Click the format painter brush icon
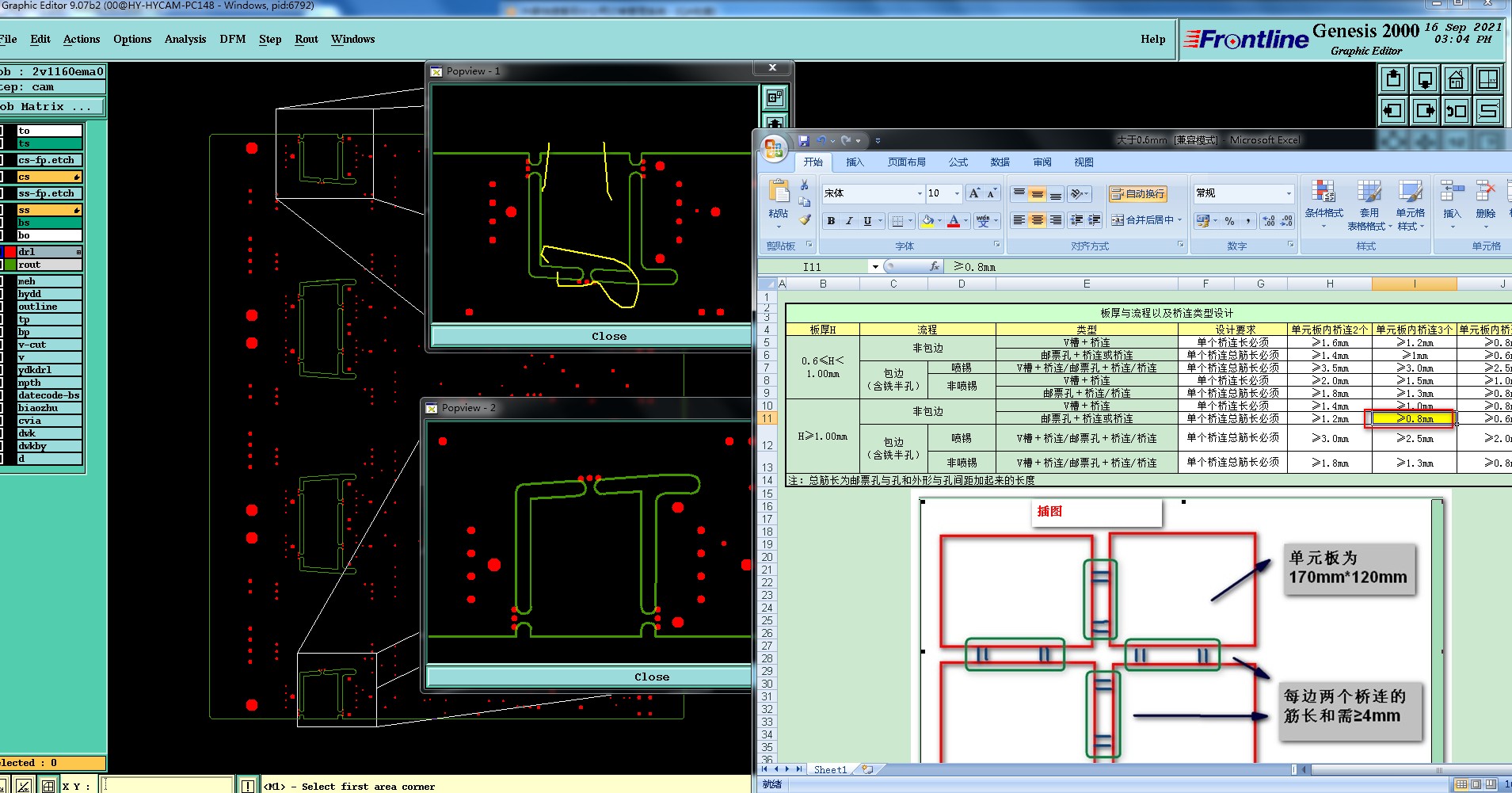 click(x=805, y=219)
